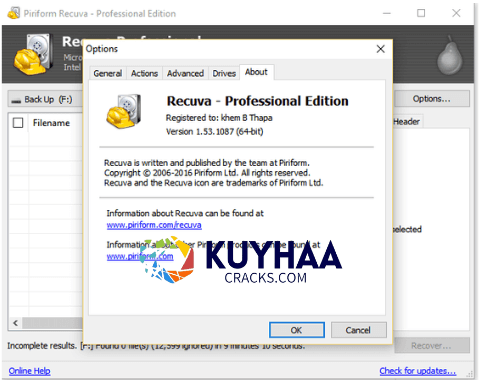Maximize the Recuva main window
480x386 pixels.
point(421,13)
